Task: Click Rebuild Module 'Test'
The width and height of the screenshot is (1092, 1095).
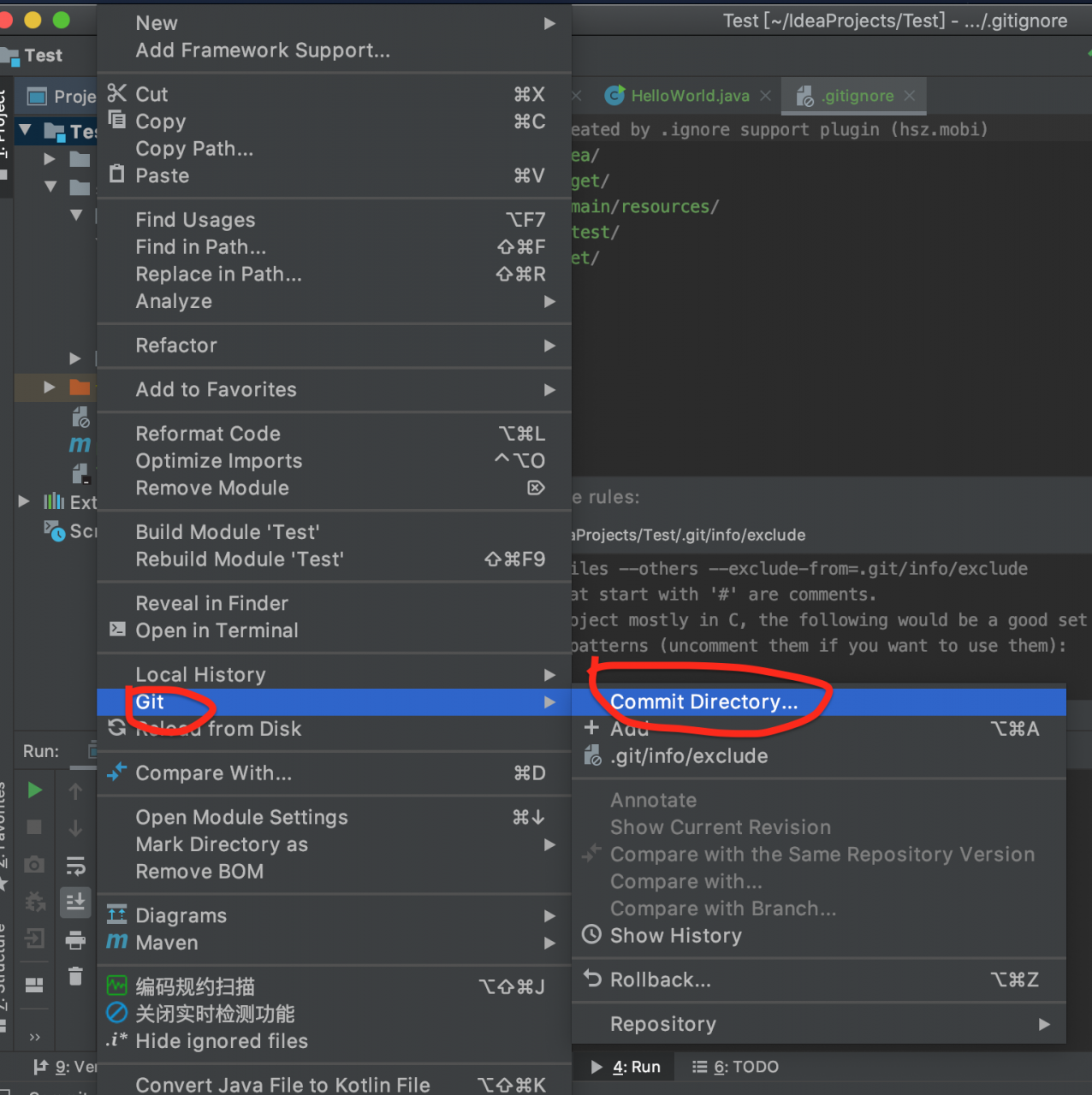Action: click(334, 559)
